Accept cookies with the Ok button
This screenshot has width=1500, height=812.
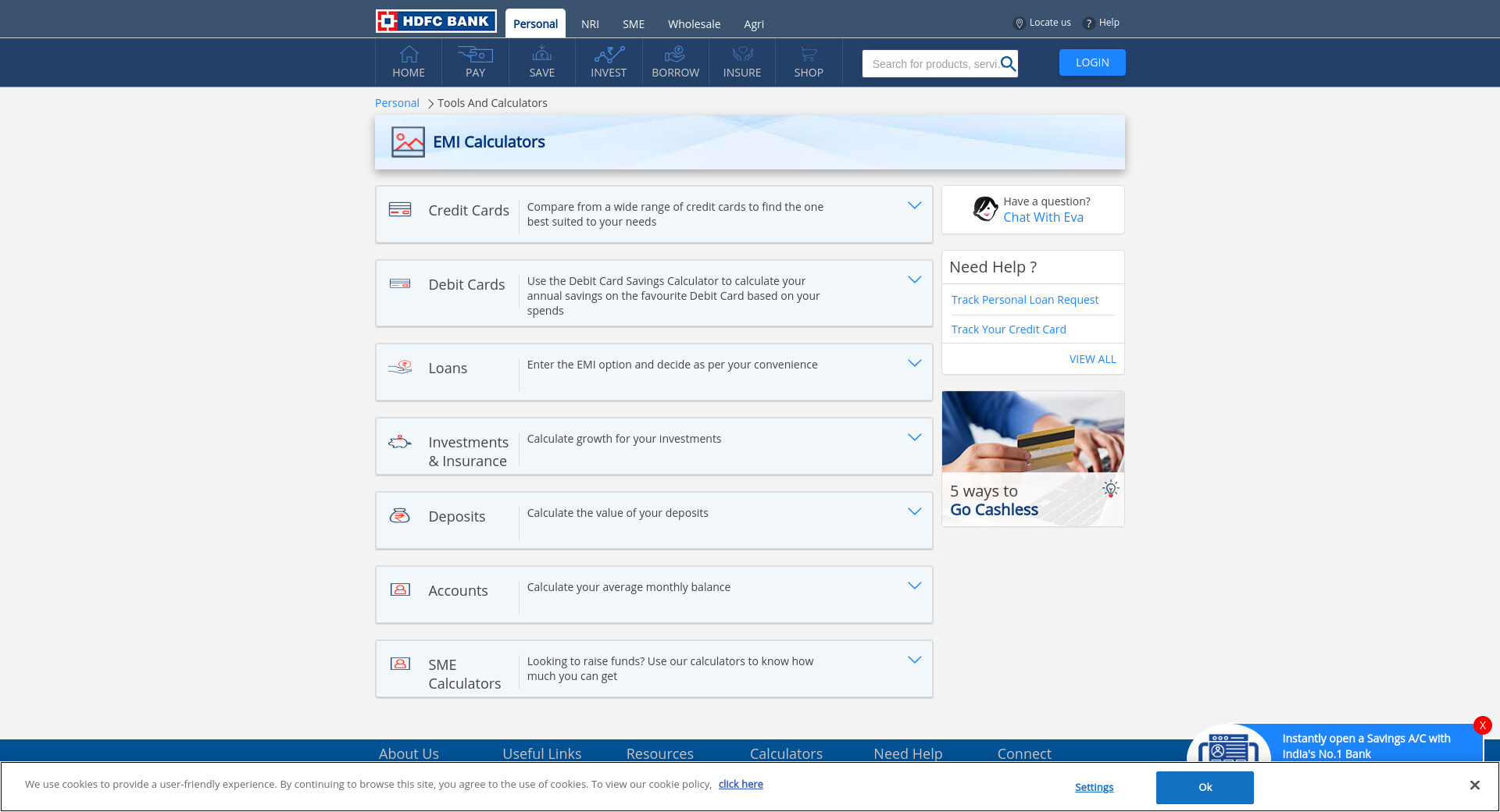1205,787
